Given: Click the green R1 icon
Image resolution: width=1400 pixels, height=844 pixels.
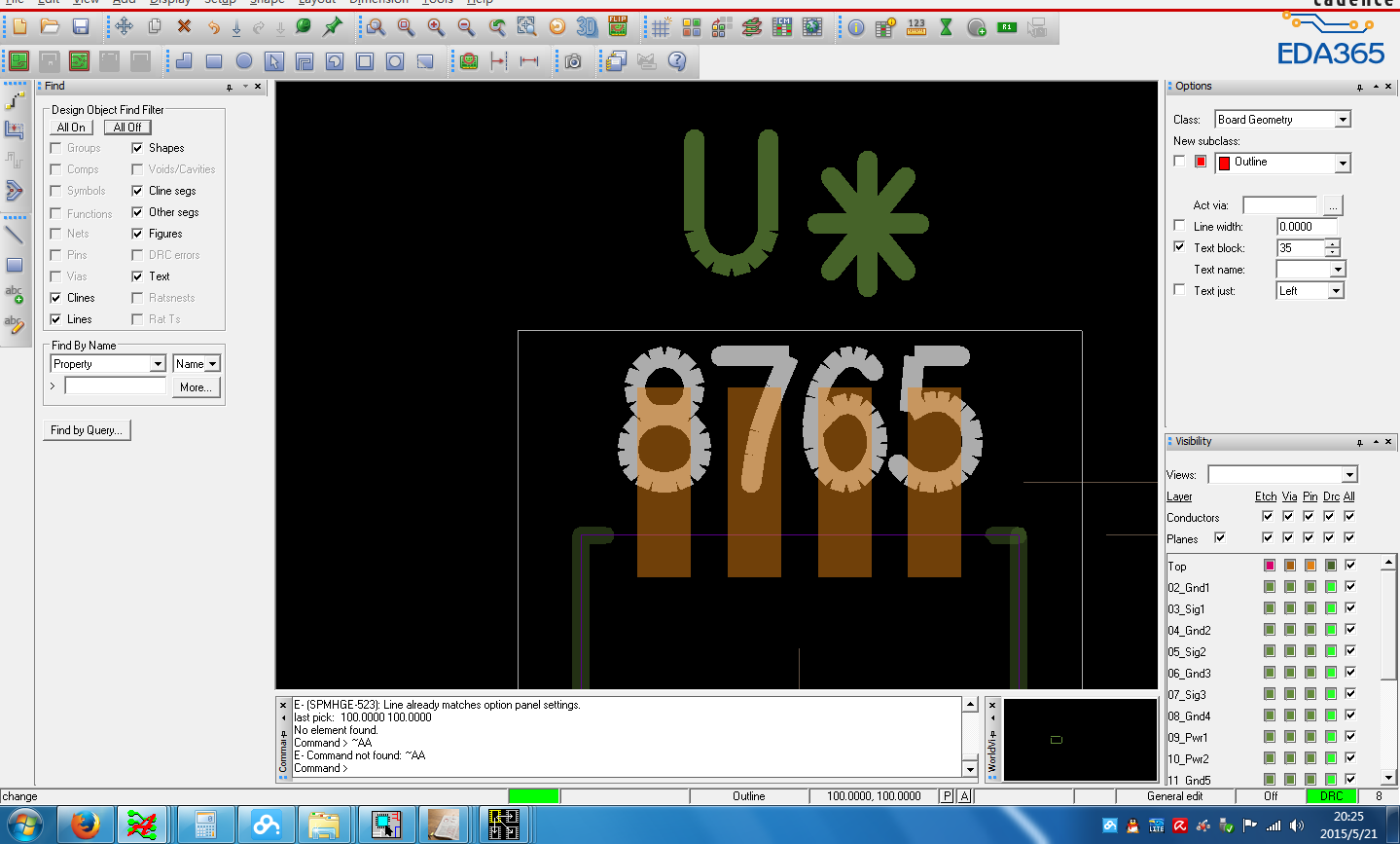Looking at the screenshot, I should (1007, 27).
